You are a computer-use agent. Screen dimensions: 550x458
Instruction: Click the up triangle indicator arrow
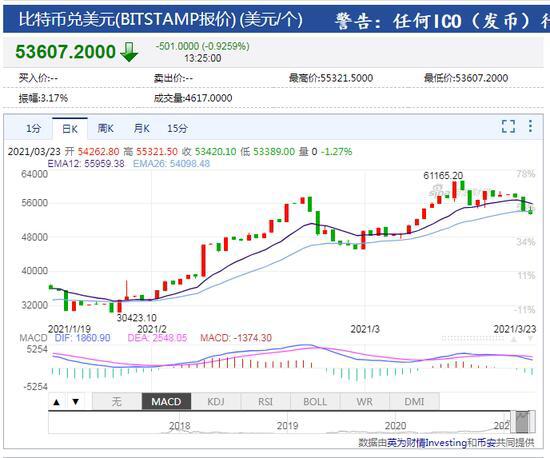(56, 402)
